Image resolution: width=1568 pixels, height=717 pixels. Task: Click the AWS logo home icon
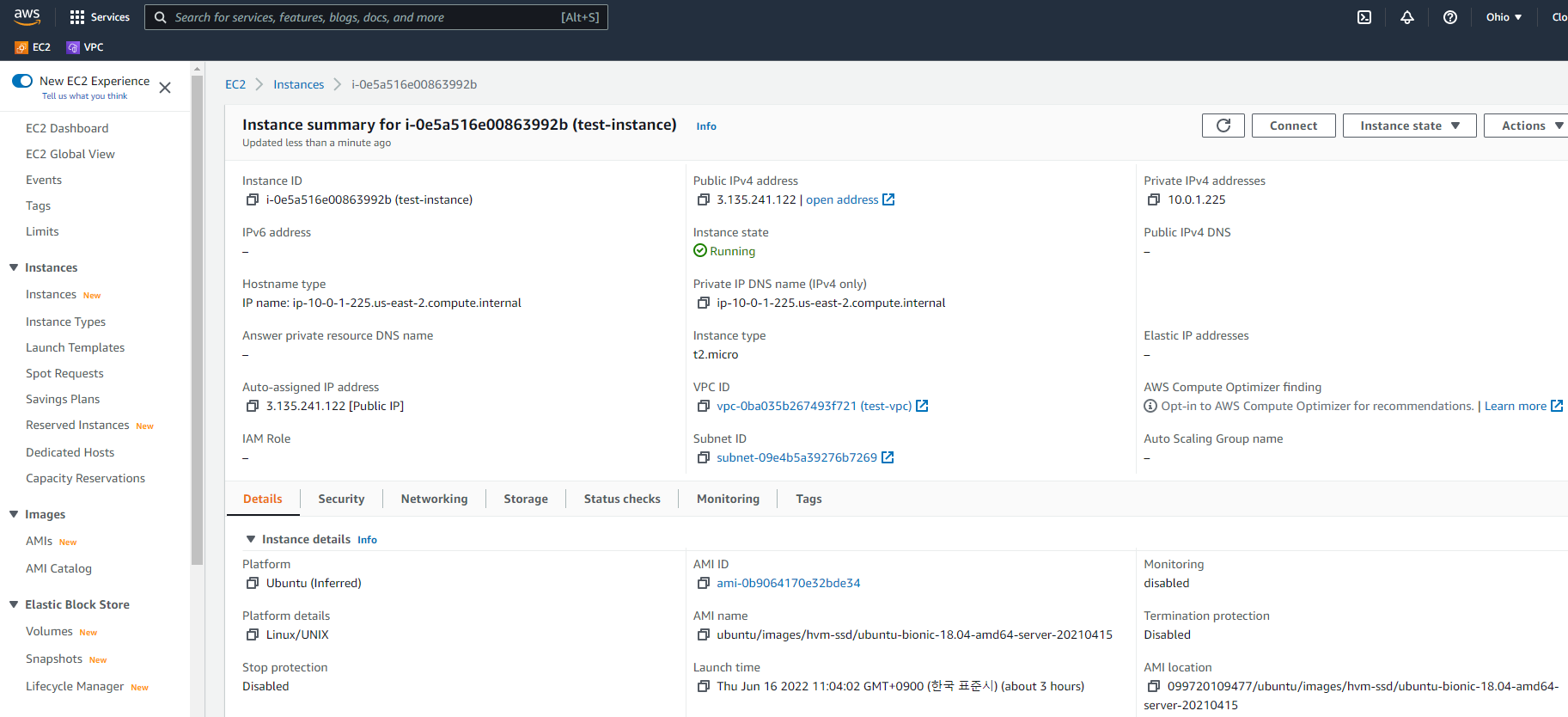point(27,17)
